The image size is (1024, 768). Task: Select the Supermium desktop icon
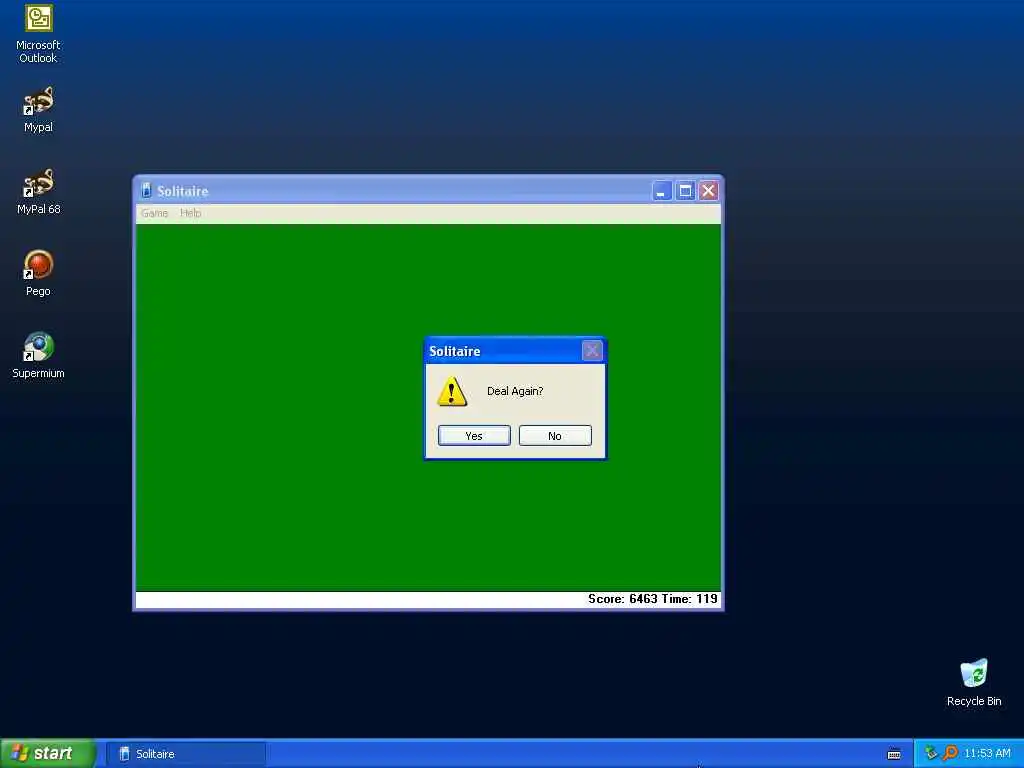[x=39, y=355]
